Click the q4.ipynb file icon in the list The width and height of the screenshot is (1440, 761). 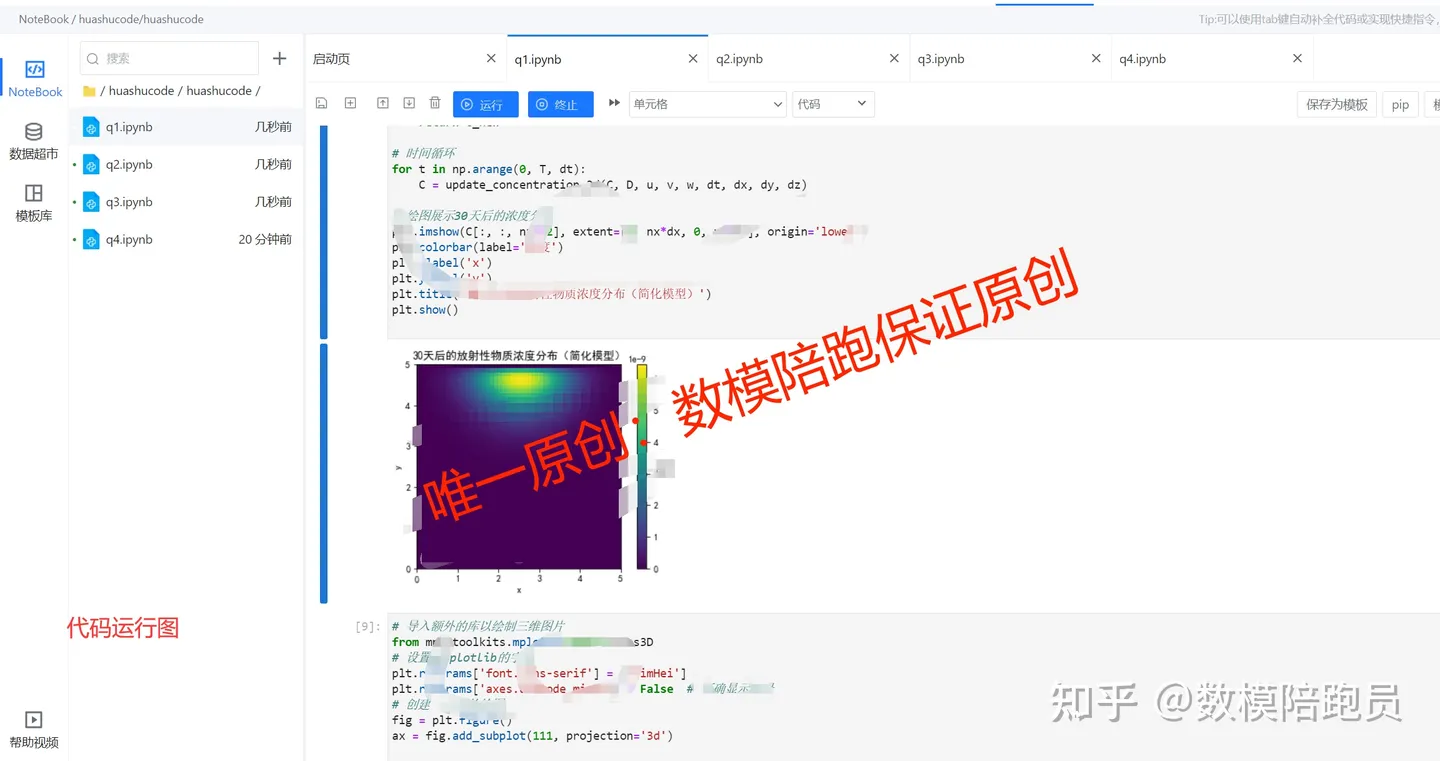click(91, 240)
